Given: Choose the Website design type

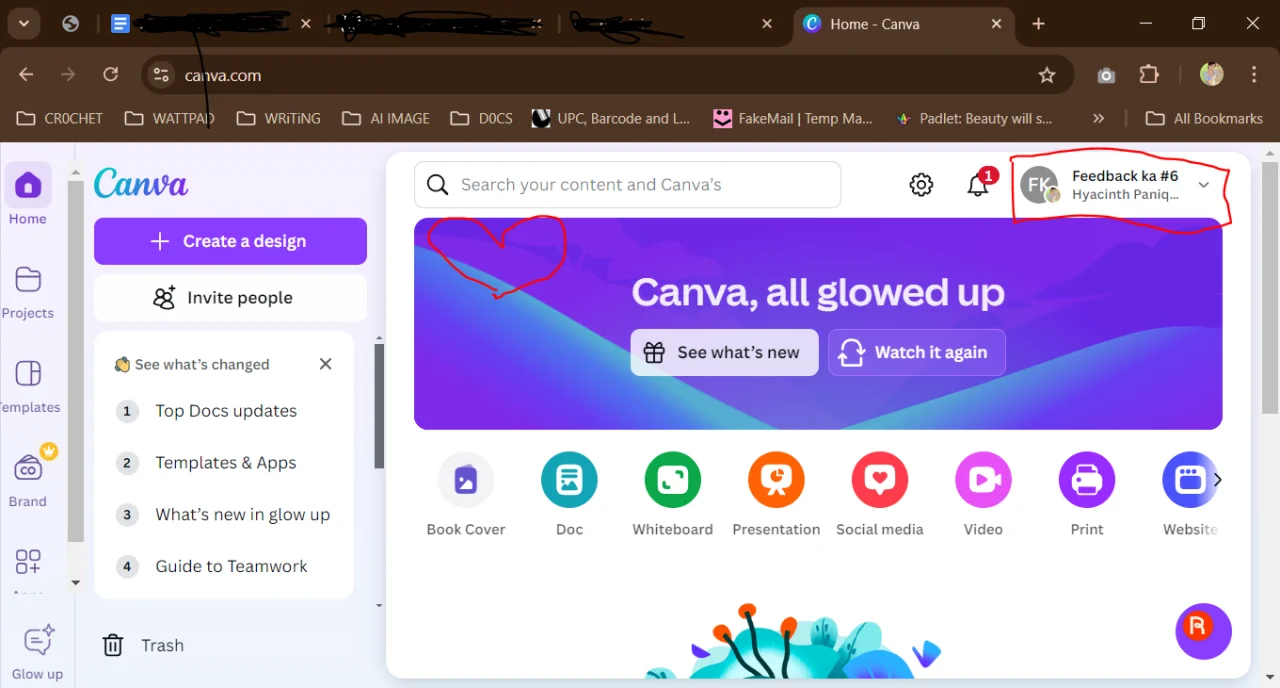Looking at the screenshot, I should coord(1190,495).
